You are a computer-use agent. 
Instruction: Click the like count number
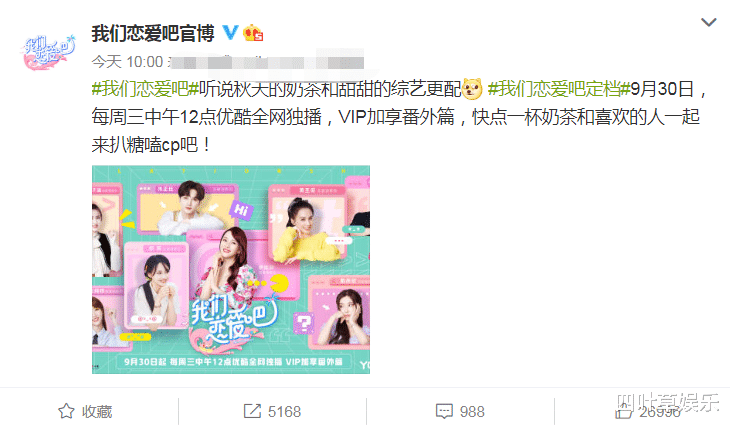click(660, 412)
